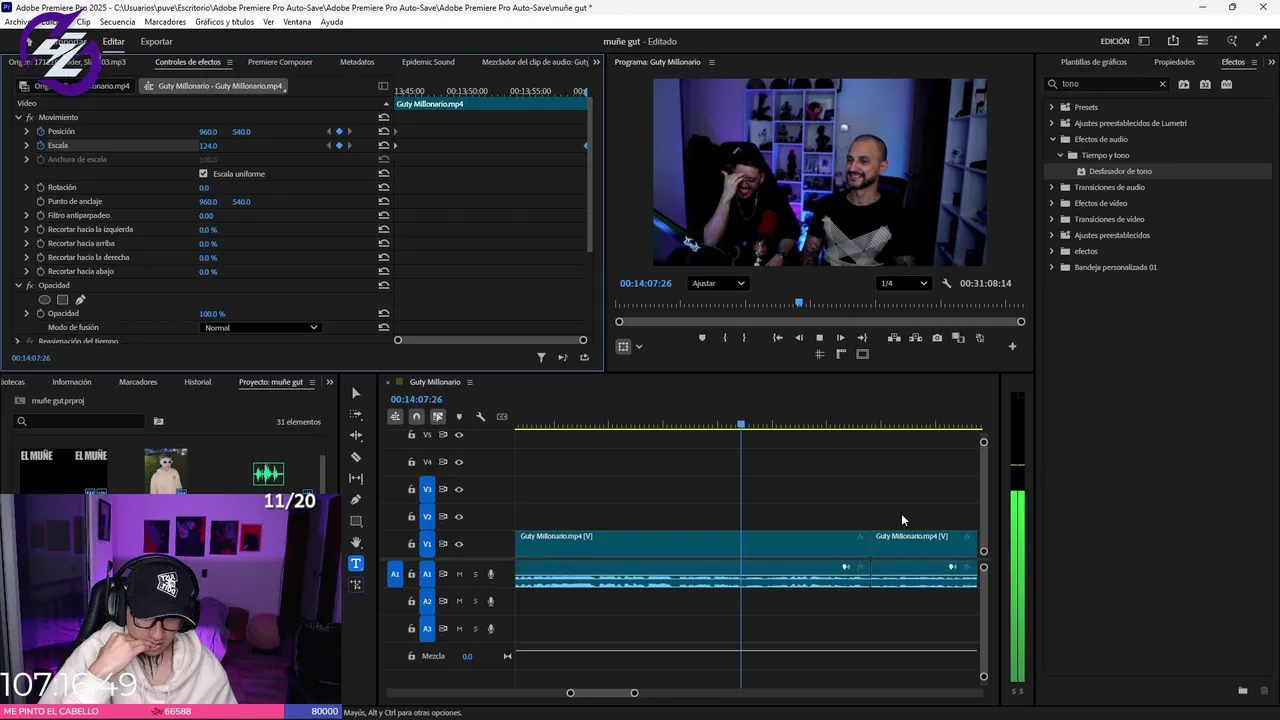Expand the Escala property
The height and width of the screenshot is (720, 1280).
pyautogui.click(x=27, y=145)
